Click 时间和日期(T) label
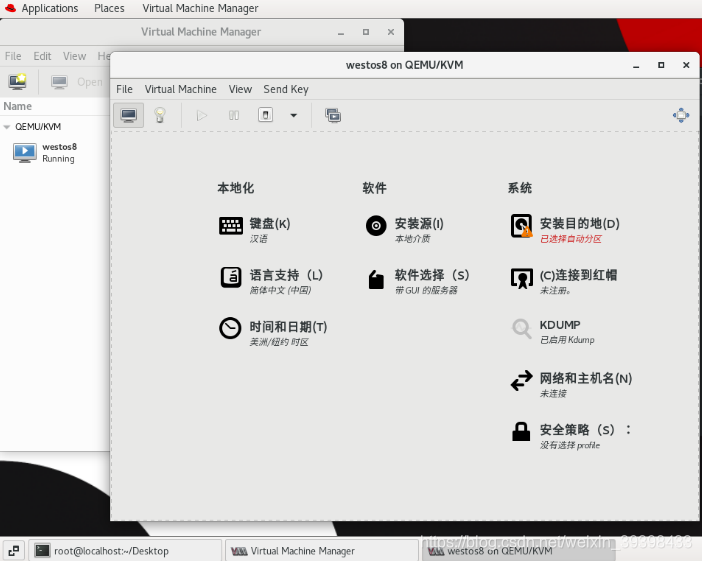The height and width of the screenshot is (561, 702). [x=288, y=327]
